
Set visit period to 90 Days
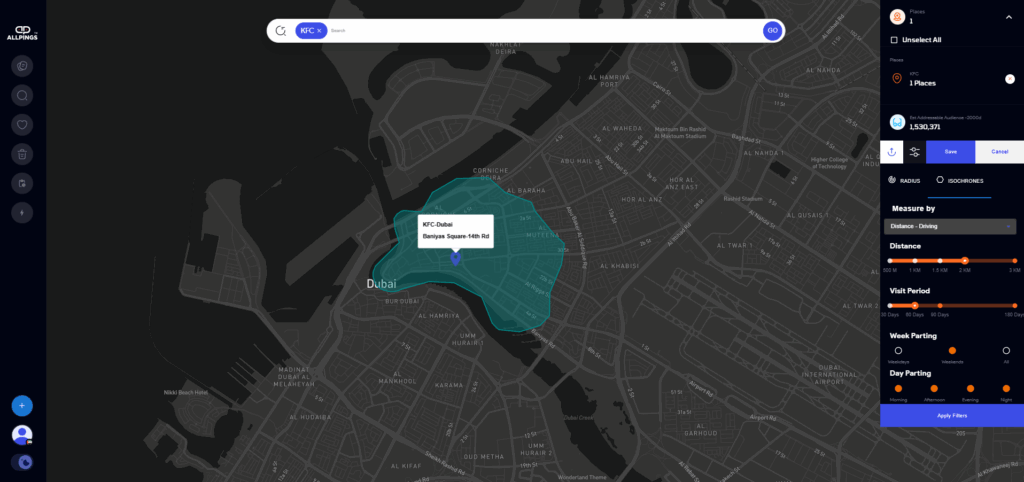coord(940,305)
